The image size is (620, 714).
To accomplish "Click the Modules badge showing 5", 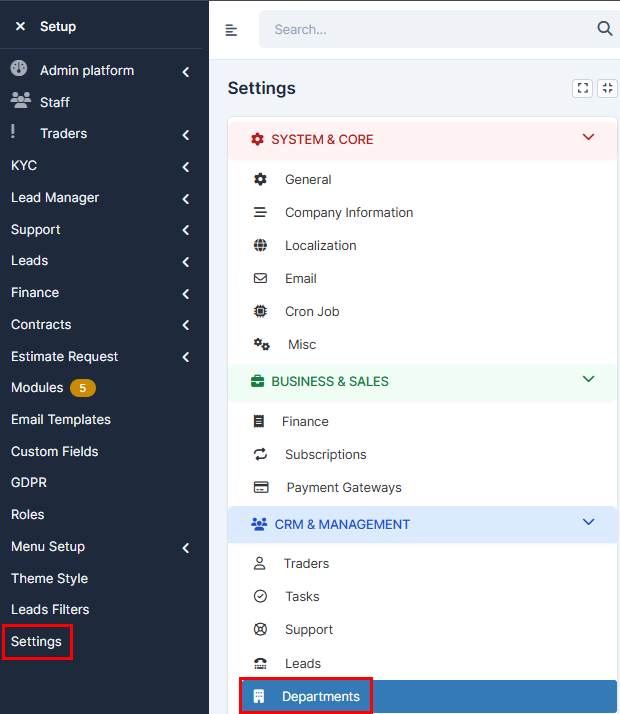I will (x=82, y=388).
